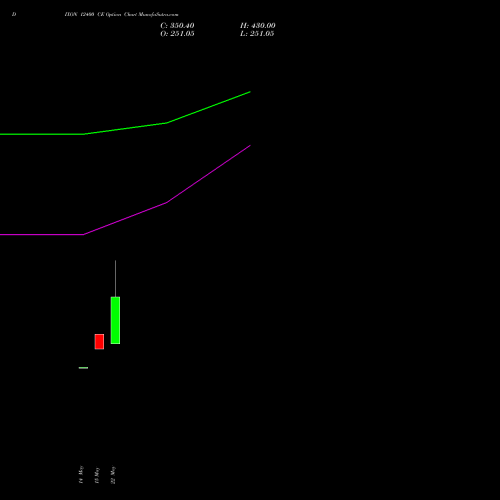Click the 14 May date label
This screenshot has height=500, width=500.
pos(81,475)
